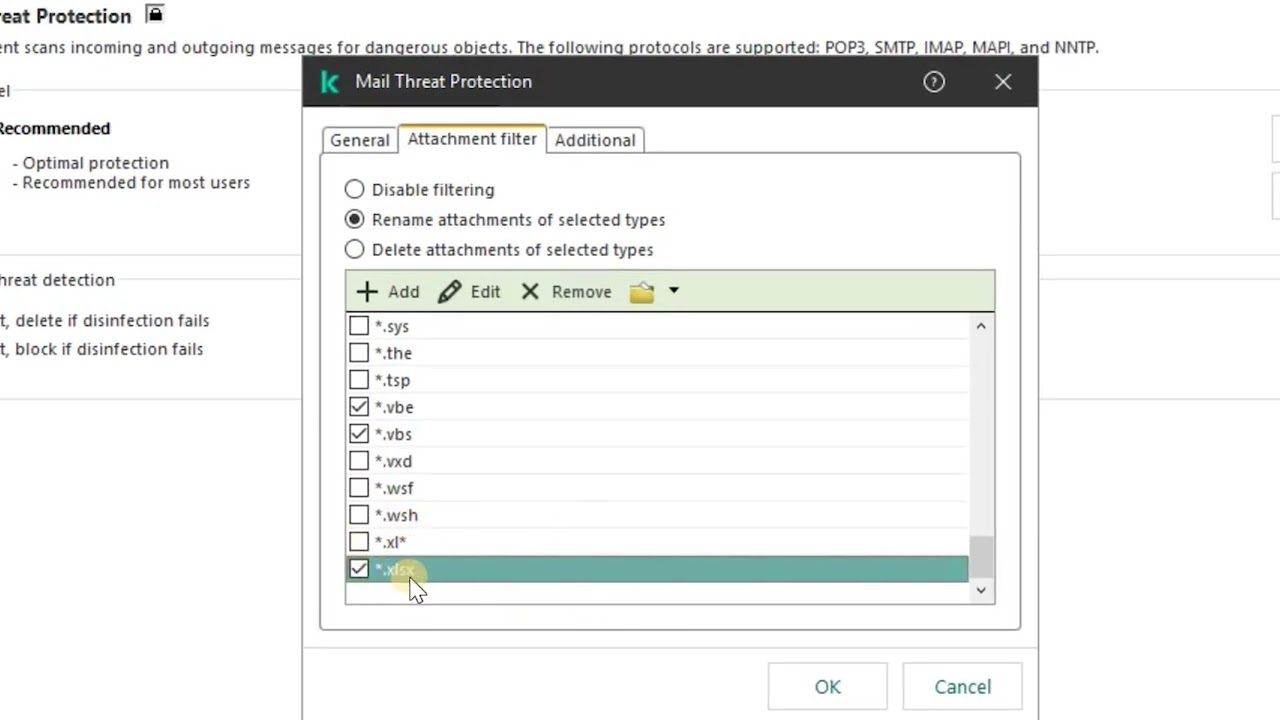
Task: Click the Edit pencil icon
Action: [x=449, y=291]
